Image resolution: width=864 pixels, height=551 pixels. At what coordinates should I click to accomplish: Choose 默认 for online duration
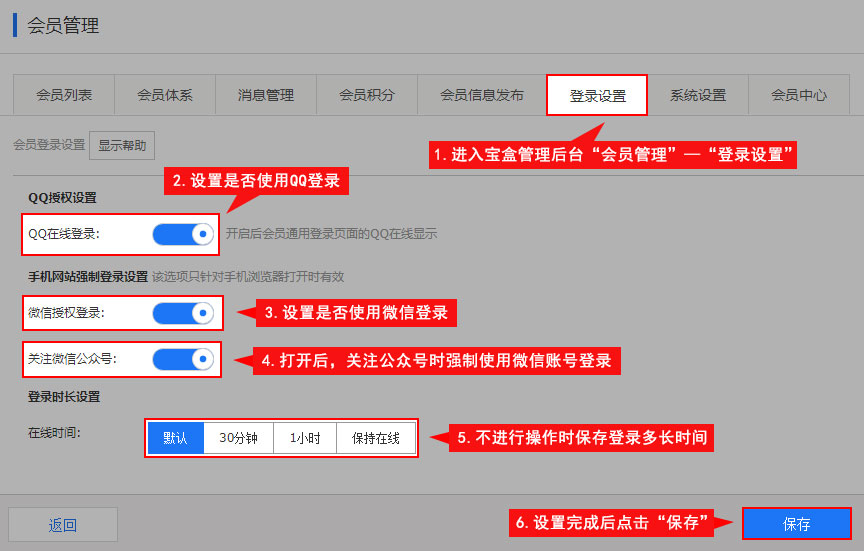176,438
